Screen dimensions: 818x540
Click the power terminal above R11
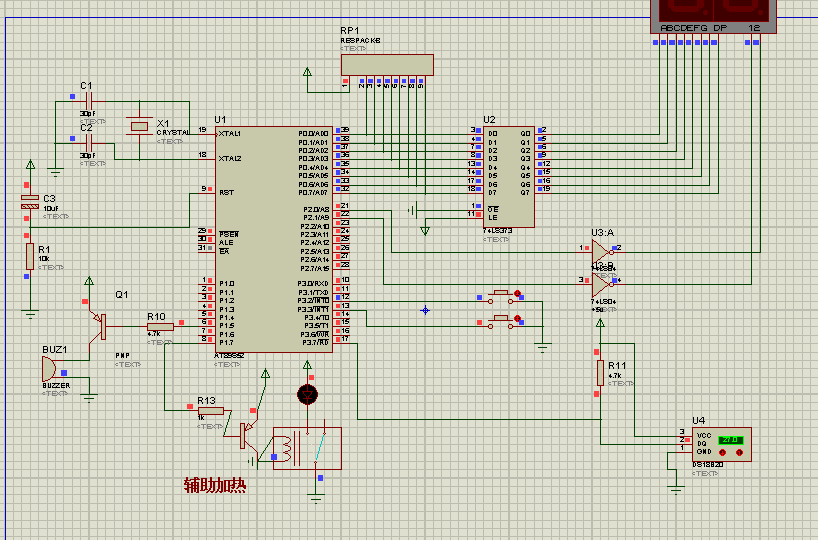pyautogui.click(x=600, y=323)
